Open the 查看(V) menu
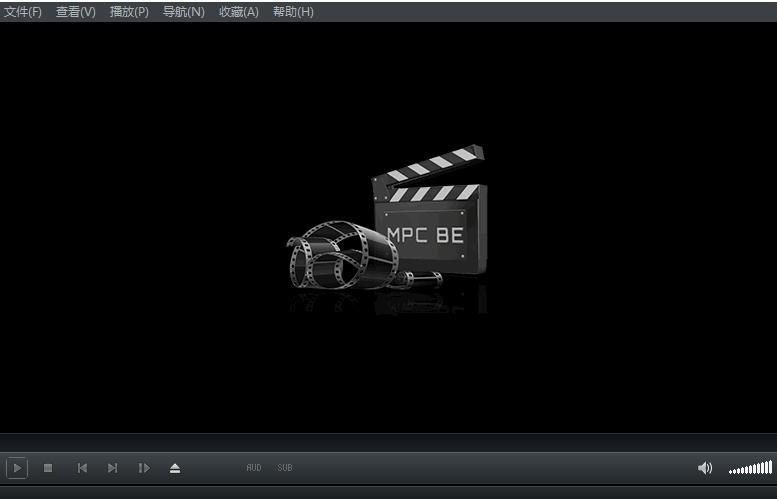Image resolution: width=777 pixels, height=499 pixels. 76,12
